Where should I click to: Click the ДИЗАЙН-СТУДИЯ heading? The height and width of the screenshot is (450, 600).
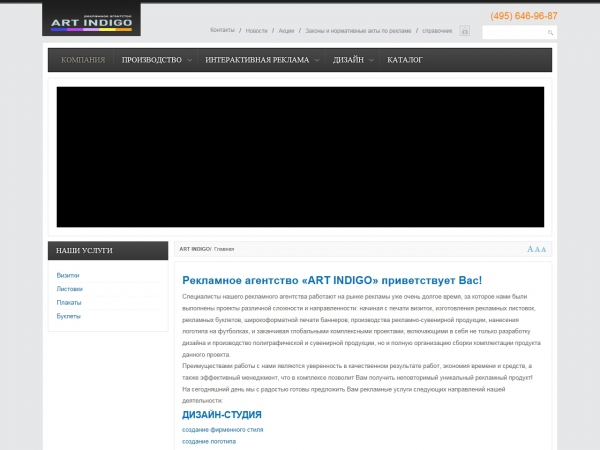coord(222,415)
